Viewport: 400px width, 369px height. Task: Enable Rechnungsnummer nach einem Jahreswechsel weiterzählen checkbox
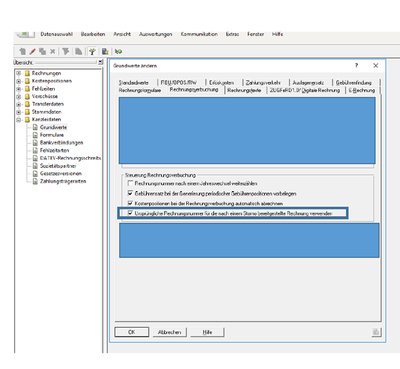click(x=130, y=183)
